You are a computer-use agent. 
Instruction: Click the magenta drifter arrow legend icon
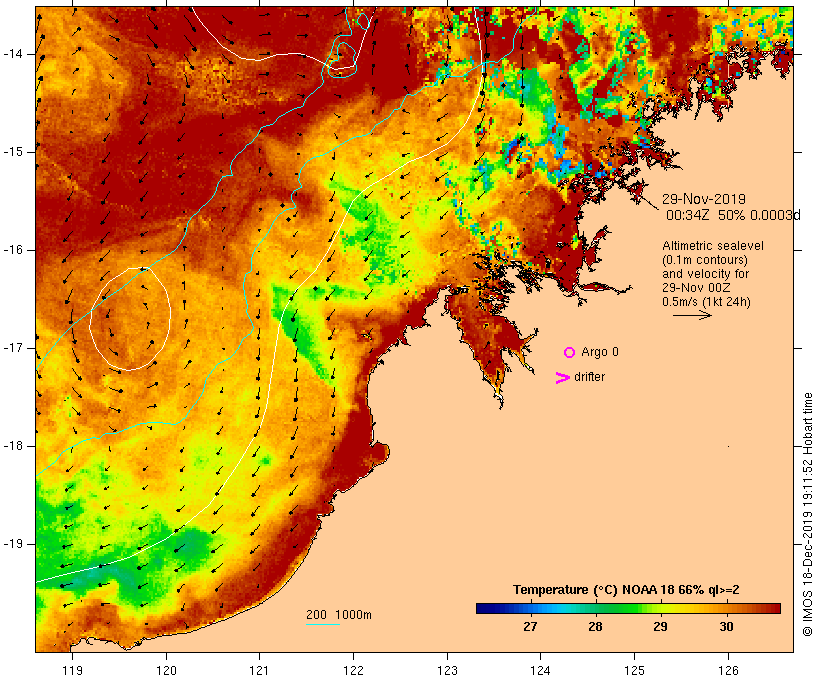click(563, 378)
